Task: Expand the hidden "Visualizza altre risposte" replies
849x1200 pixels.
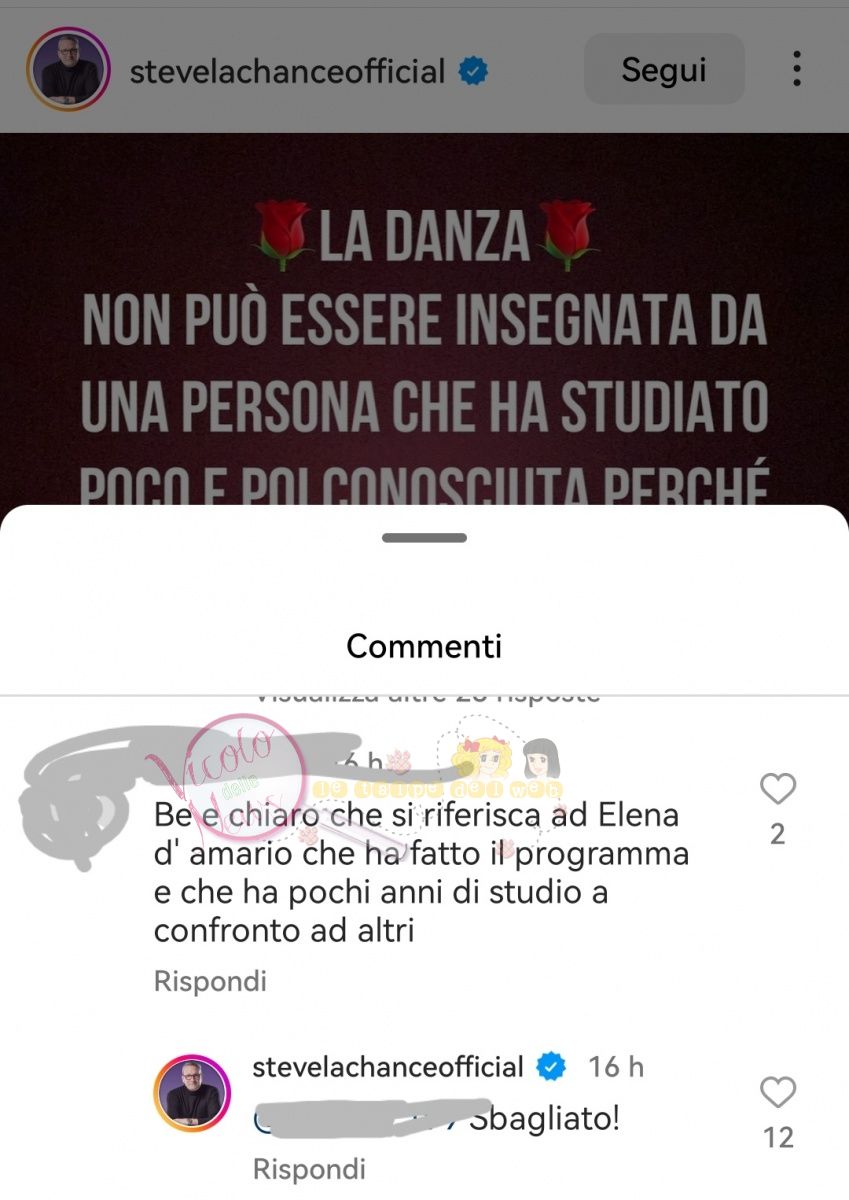Action: coord(428,693)
